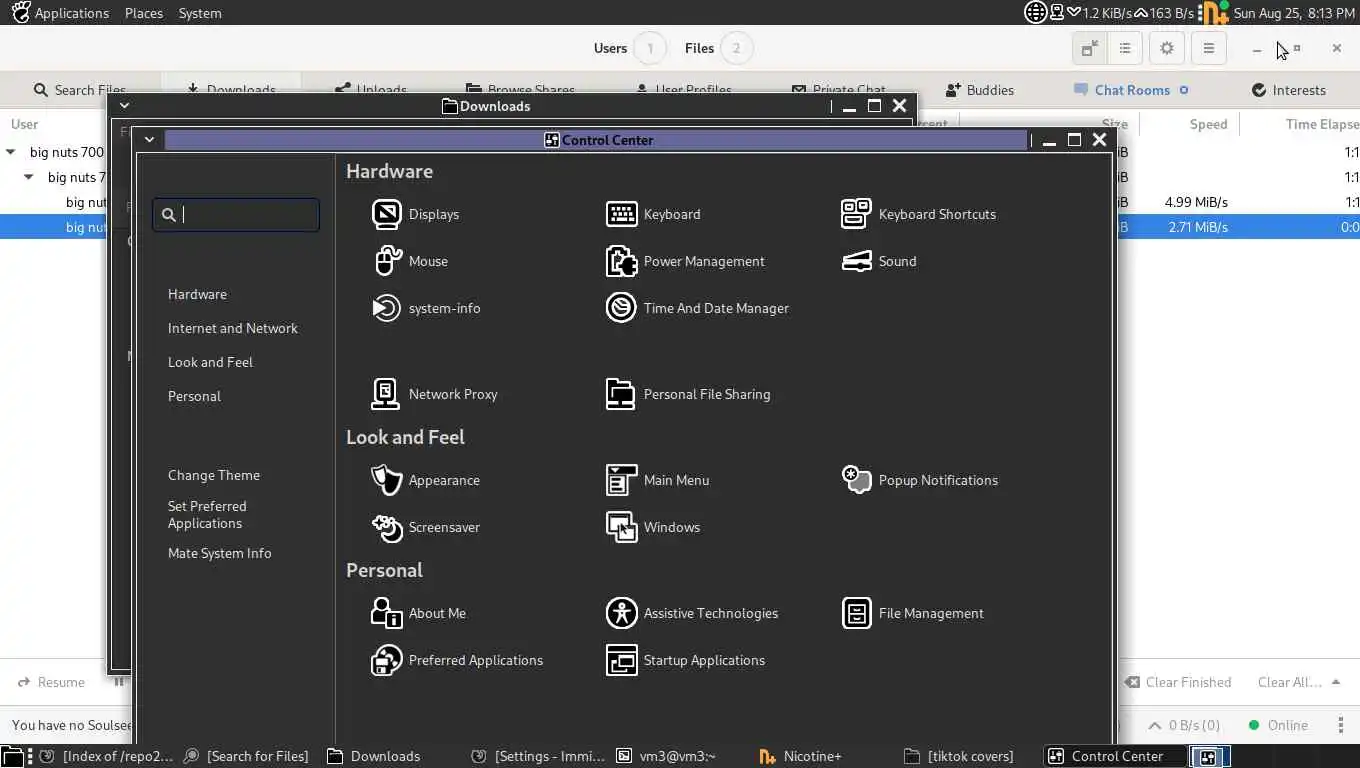Image resolution: width=1360 pixels, height=768 pixels.
Task: Open File Management preferences
Action: tap(913, 613)
